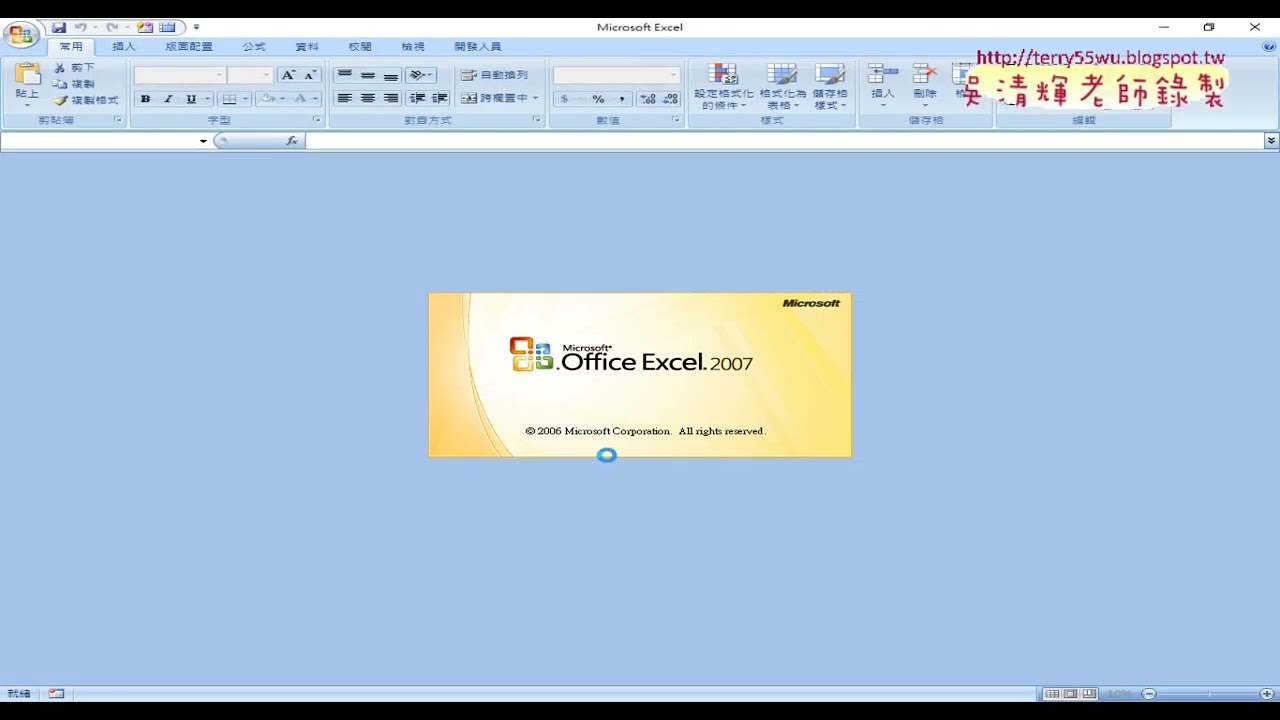
Task: Apply top vertical alignment
Action: [x=345, y=75]
